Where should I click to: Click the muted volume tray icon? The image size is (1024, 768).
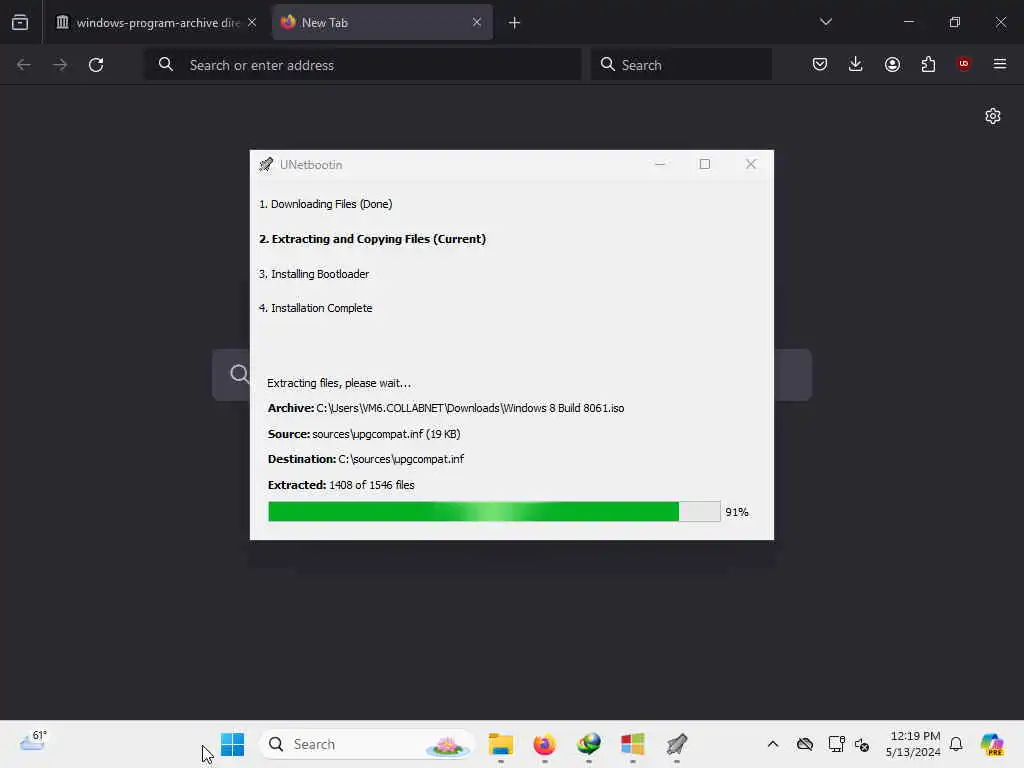pyautogui.click(x=862, y=744)
